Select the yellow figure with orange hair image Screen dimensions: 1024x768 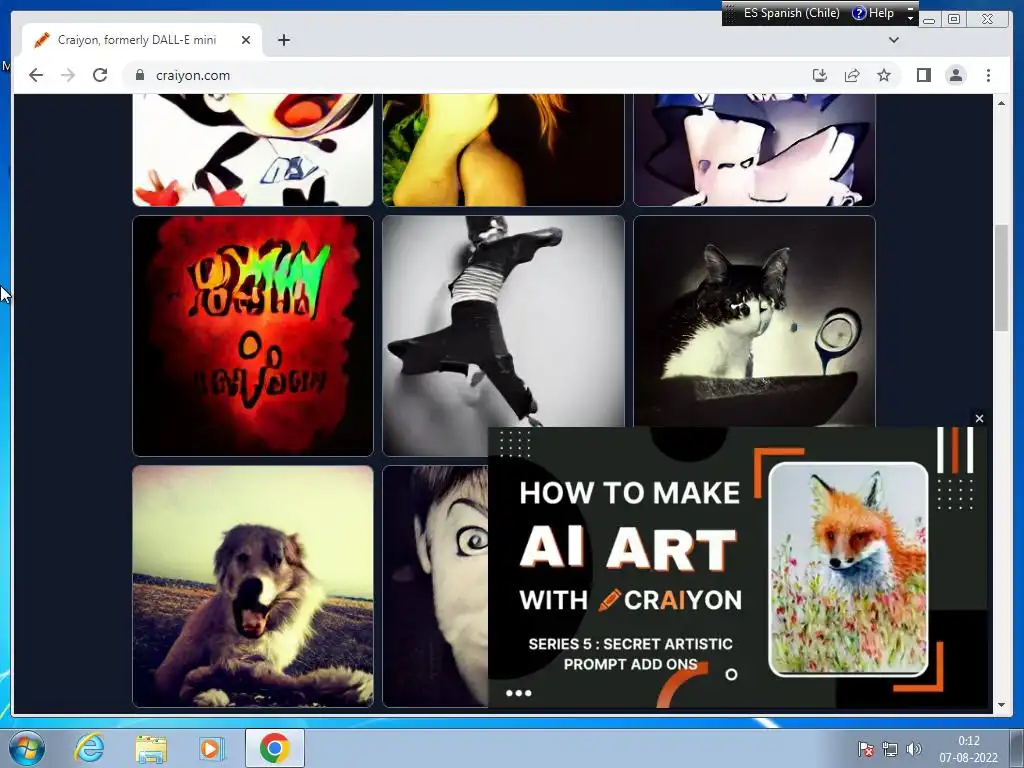pyautogui.click(x=503, y=150)
